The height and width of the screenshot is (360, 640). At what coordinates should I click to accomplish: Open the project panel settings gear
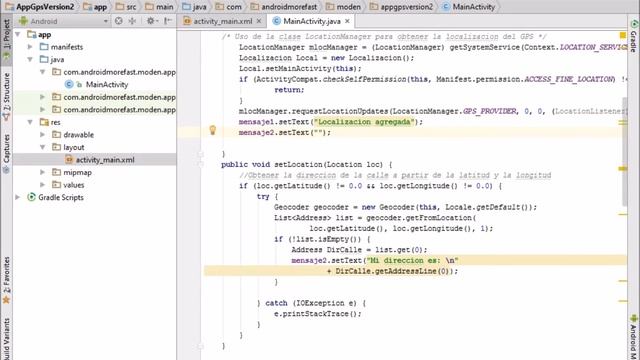151,21
